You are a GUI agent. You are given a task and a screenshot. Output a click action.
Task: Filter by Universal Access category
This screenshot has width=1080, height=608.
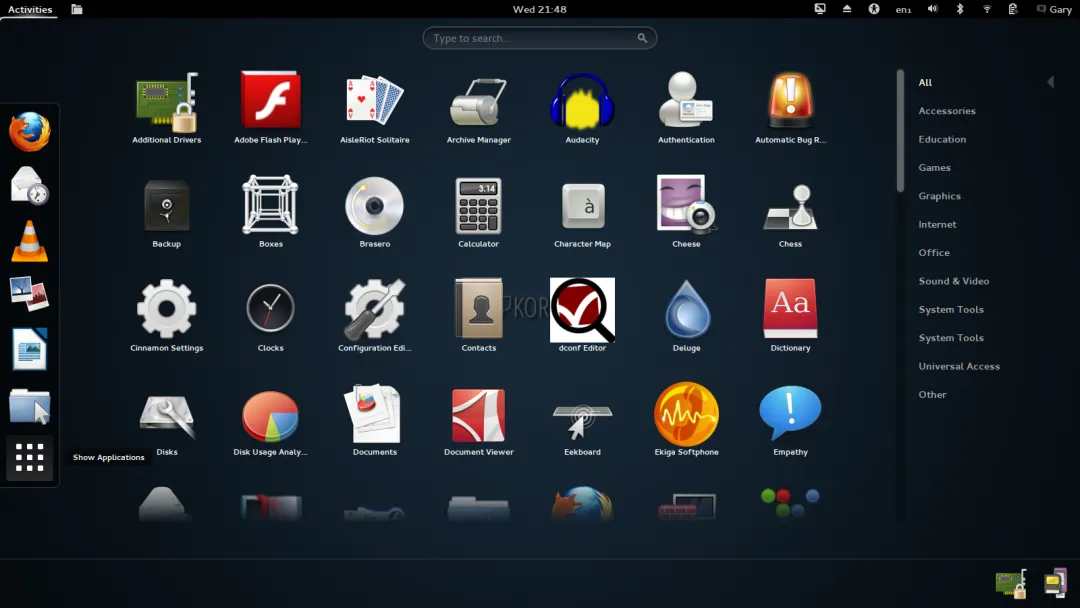coord(959,366)
